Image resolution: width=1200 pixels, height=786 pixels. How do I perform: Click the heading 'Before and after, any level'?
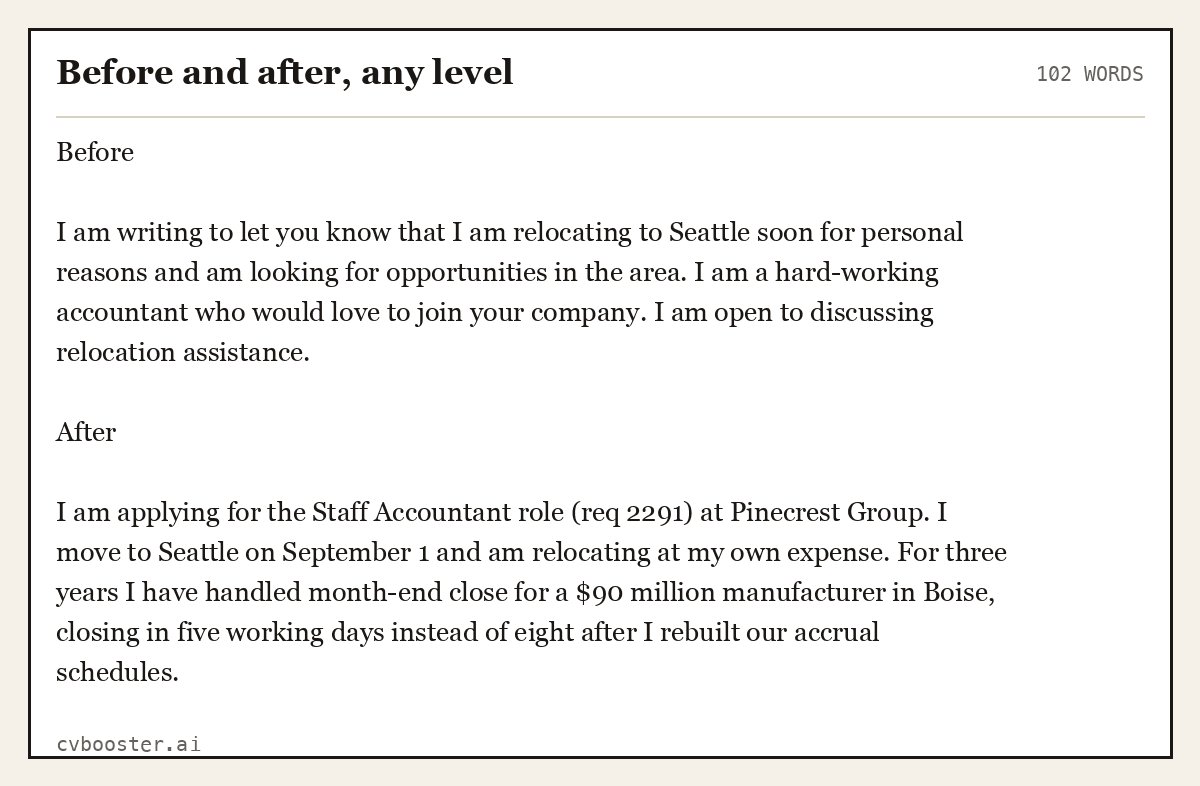pyautogui.click(x=285, y=73)
